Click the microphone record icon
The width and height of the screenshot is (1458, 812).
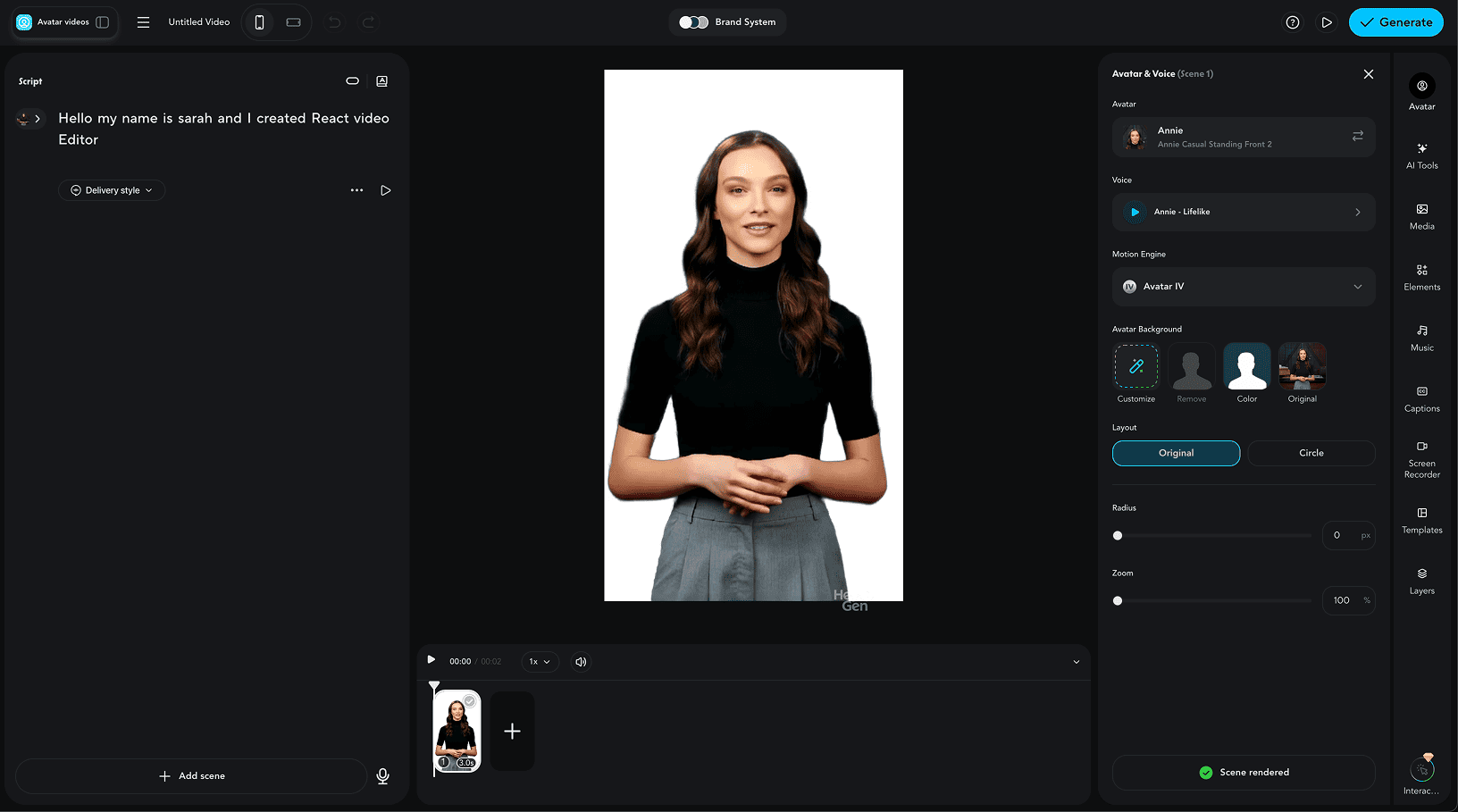382,776
